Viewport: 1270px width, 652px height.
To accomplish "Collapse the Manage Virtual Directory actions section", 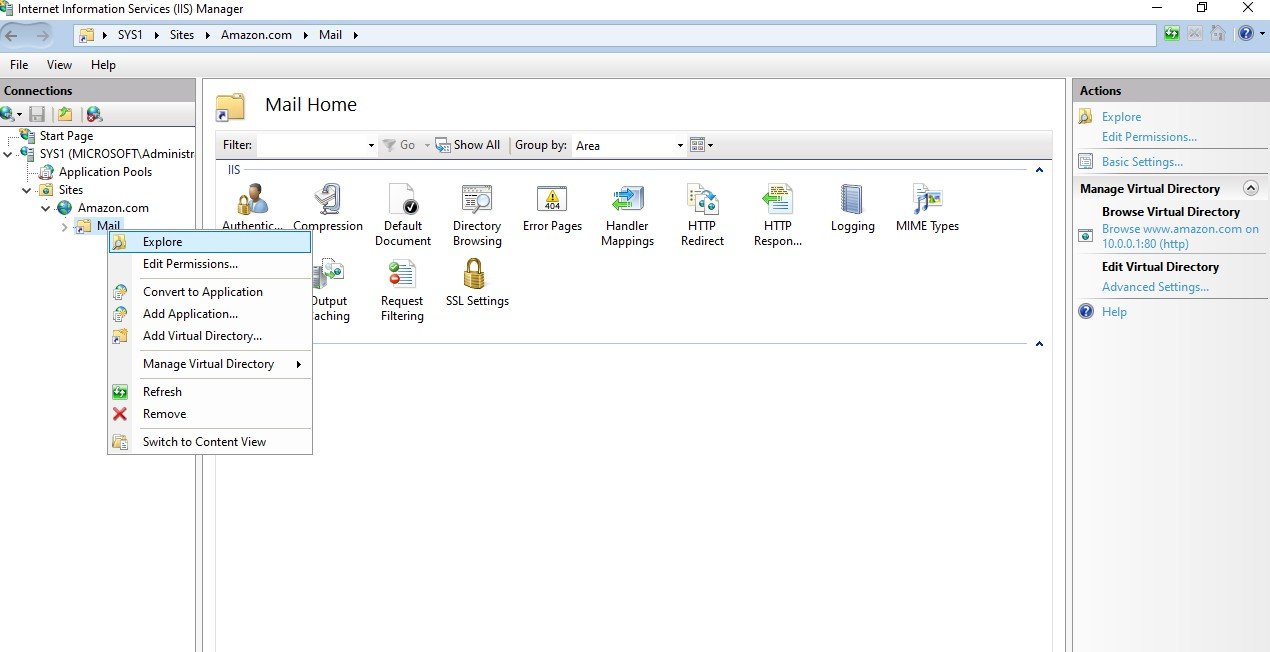I will (1250, 188).
